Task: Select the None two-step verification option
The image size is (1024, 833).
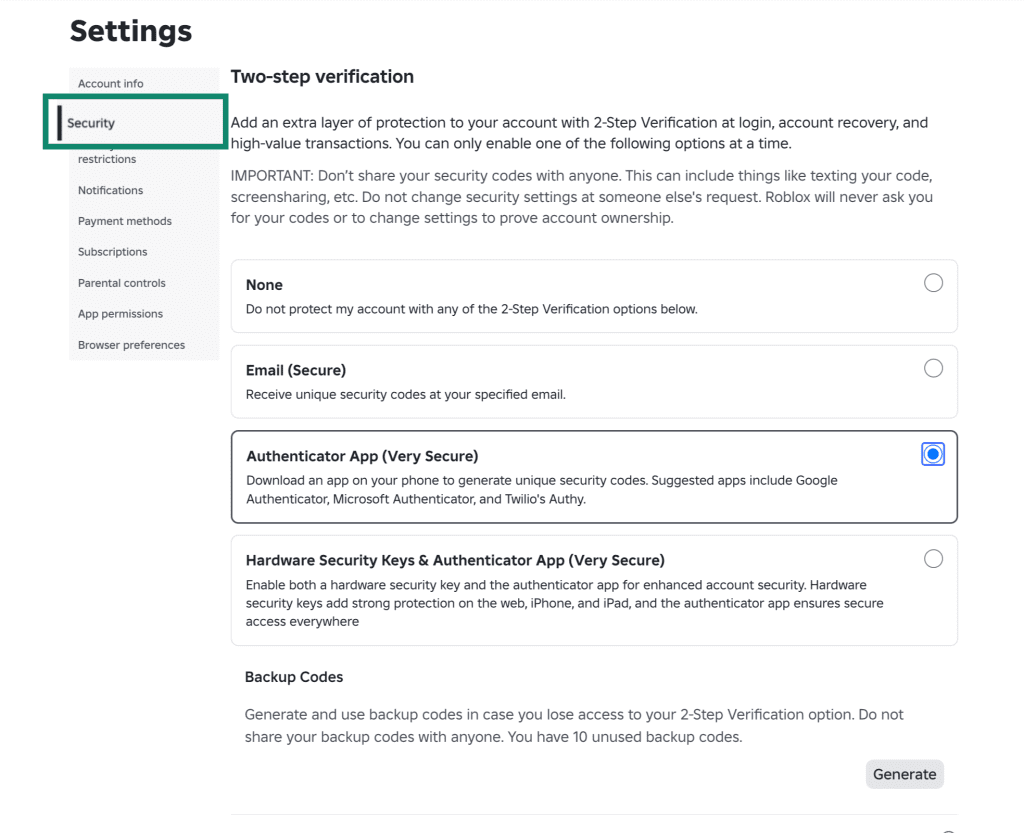Action: [933, 283]
